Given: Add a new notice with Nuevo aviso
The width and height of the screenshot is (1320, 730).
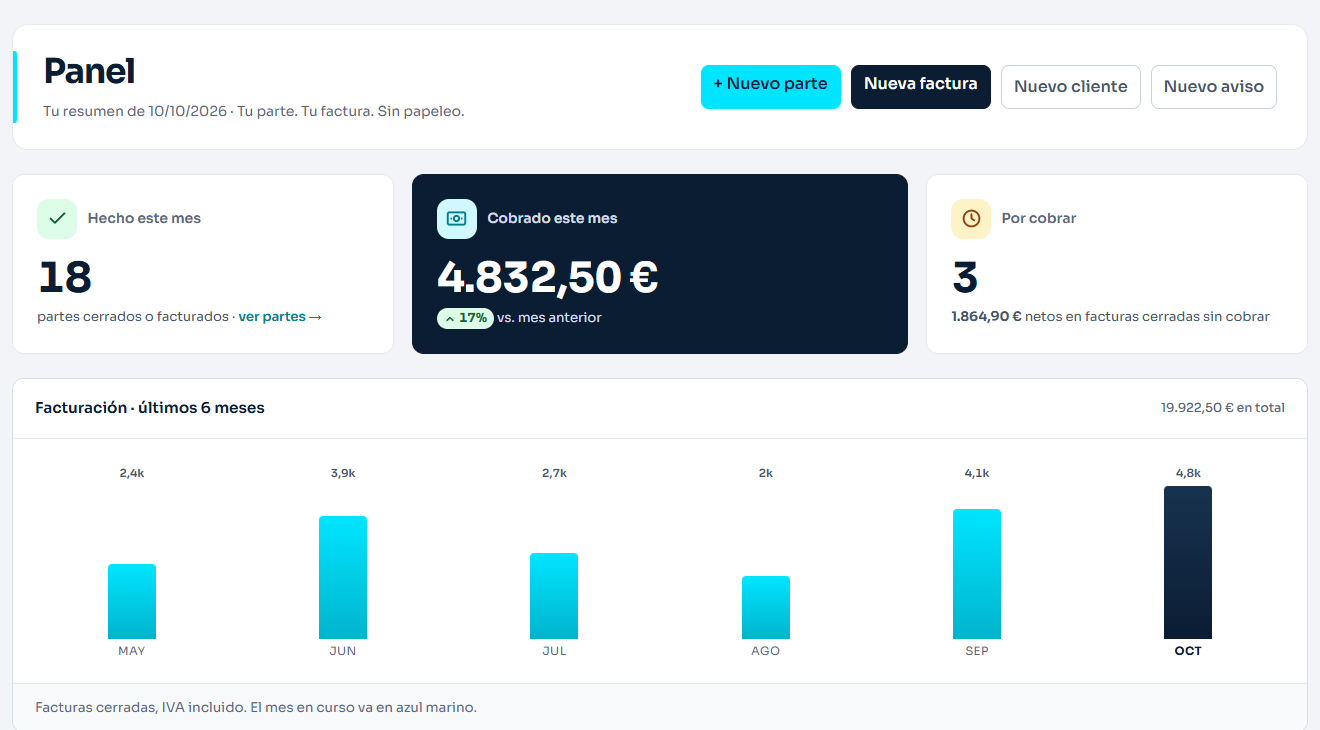Looking at the screenshot, I should tap(1214, 87).
